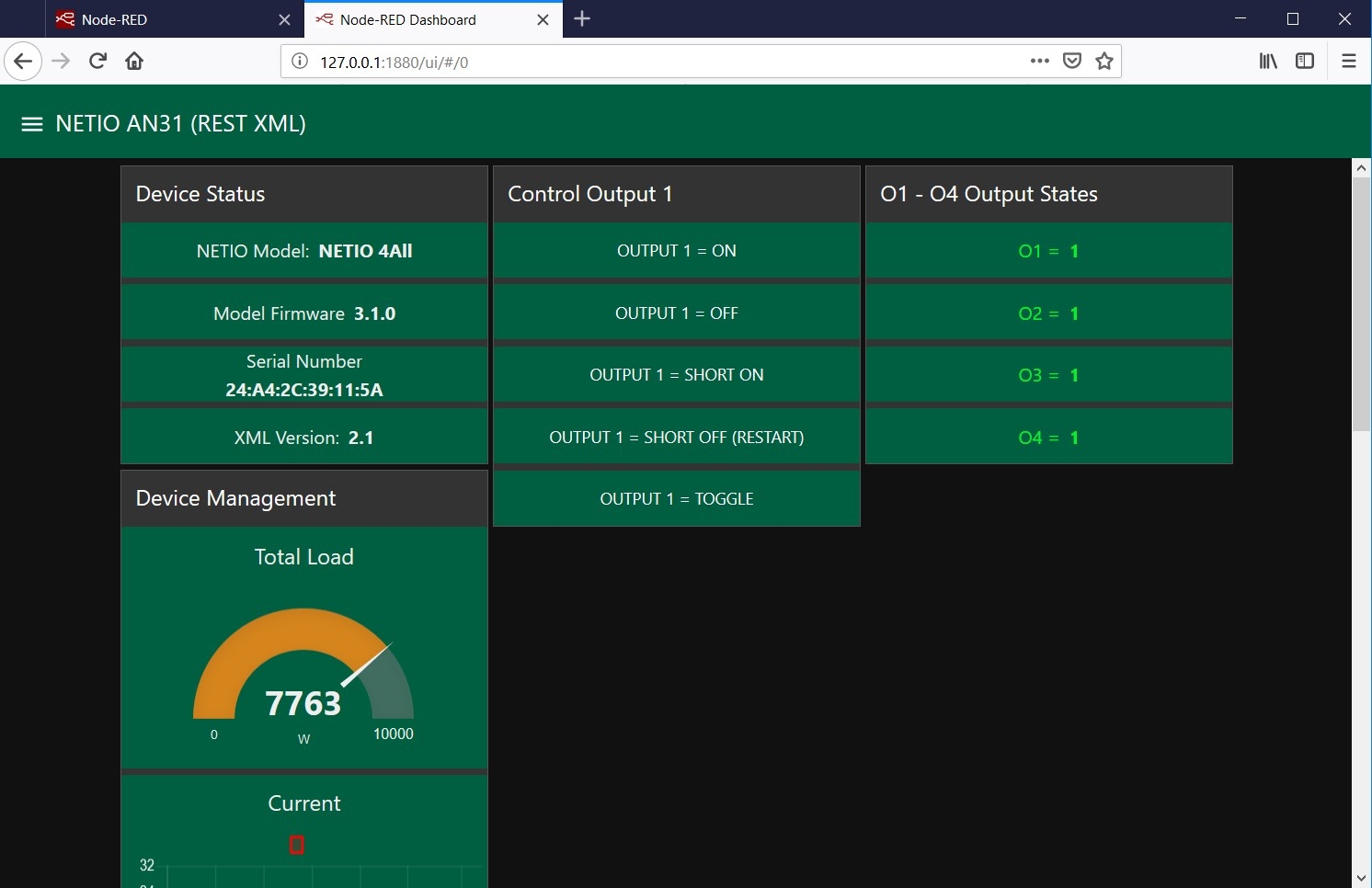
Task: Click the Device Management heading
Action: click(235, 498)
